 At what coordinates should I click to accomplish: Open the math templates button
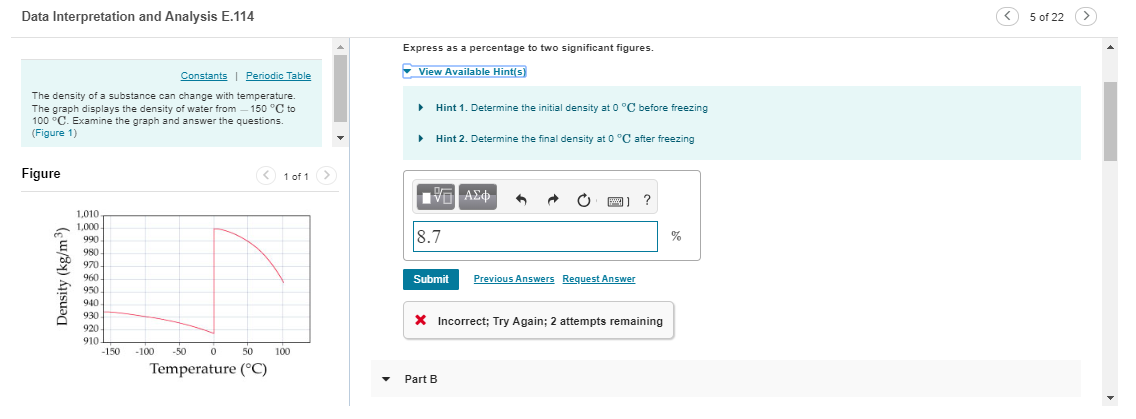[436, 196]
